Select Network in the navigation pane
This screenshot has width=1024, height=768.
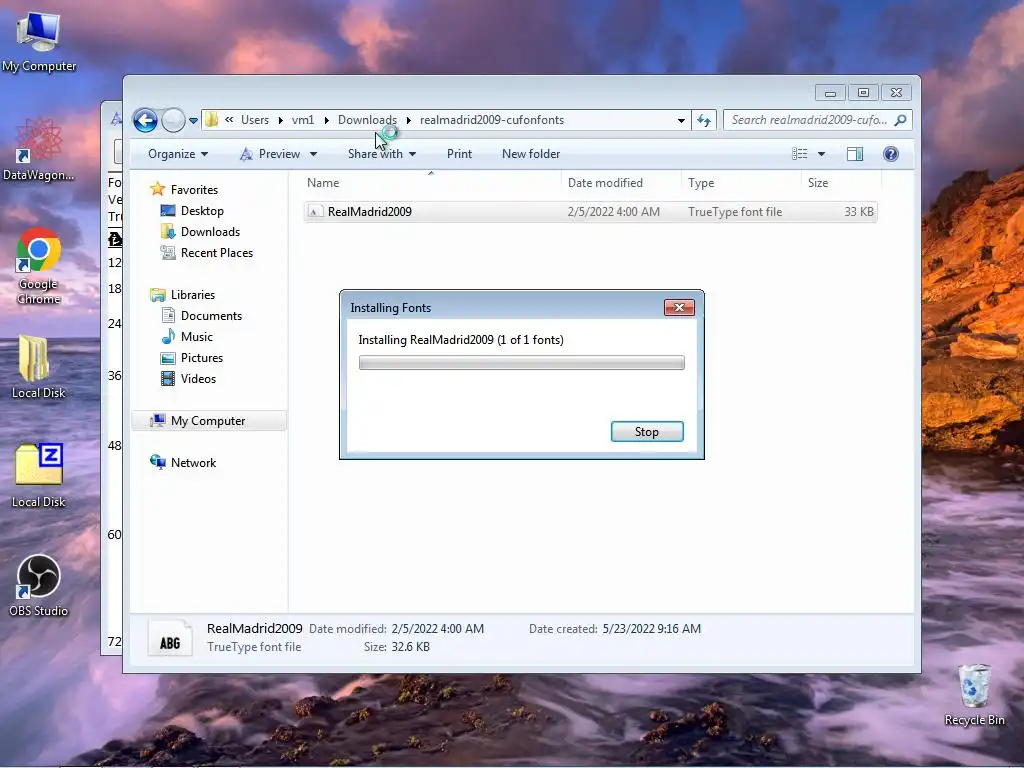(193, 463)
